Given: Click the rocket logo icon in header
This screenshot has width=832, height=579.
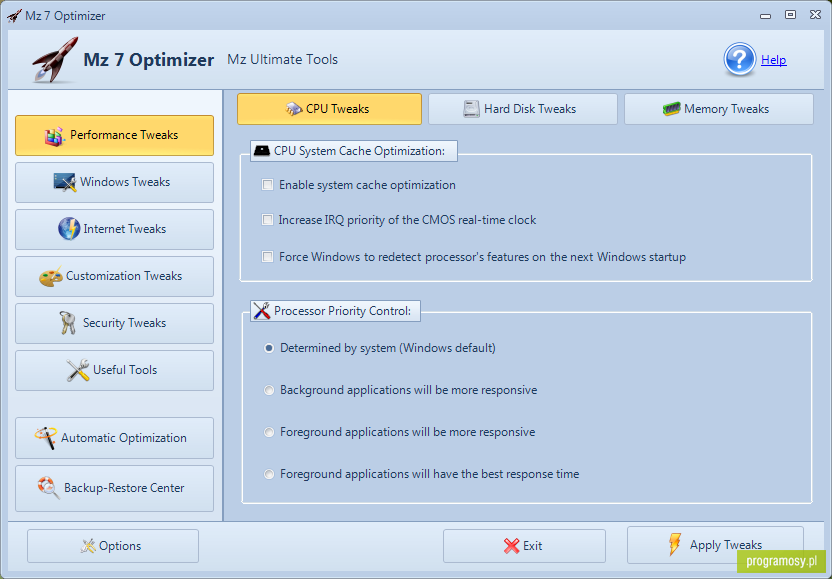Looking at the screenshot, I should click(55, 59).
